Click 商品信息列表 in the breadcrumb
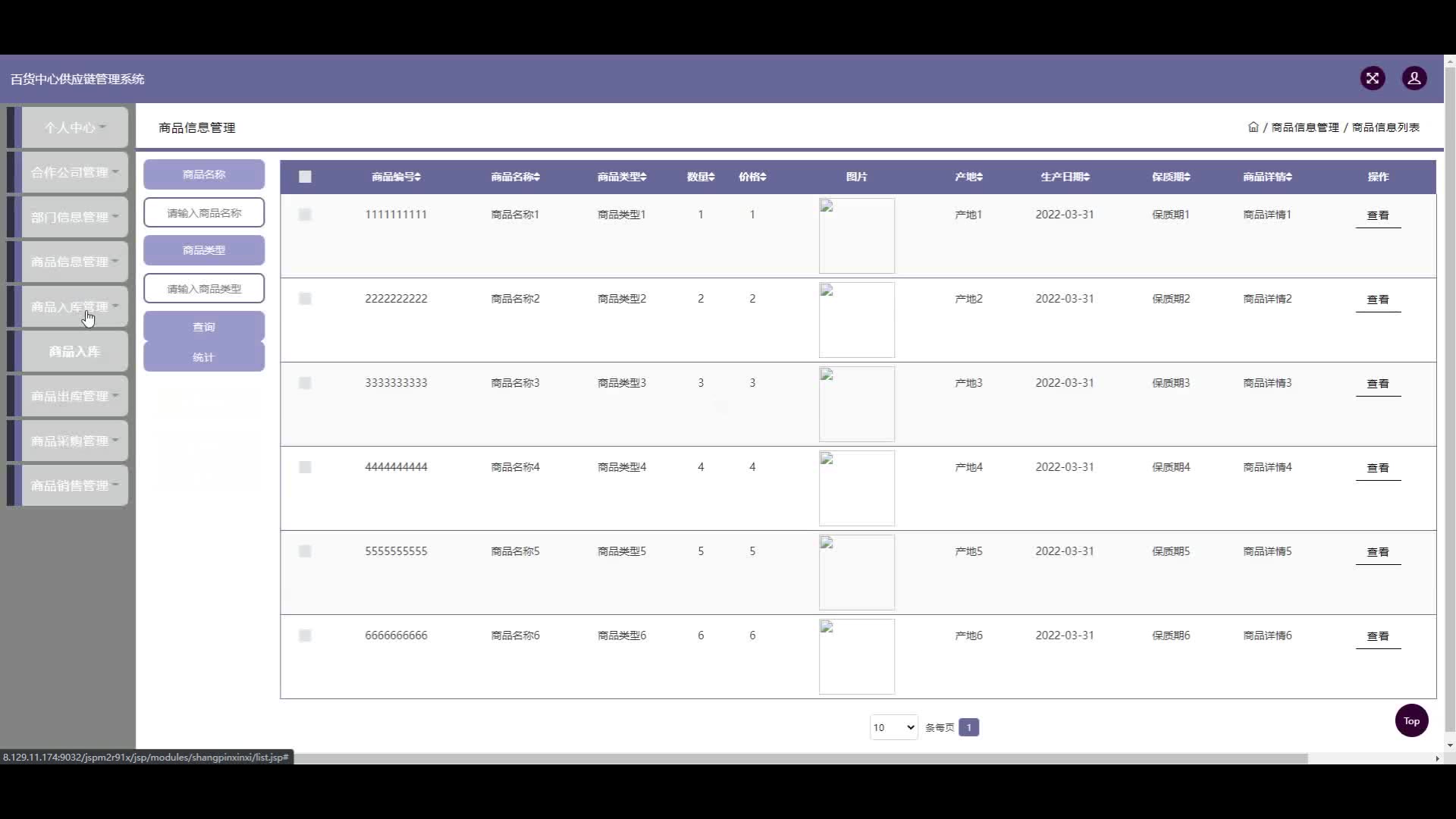 click(1385, 127)
